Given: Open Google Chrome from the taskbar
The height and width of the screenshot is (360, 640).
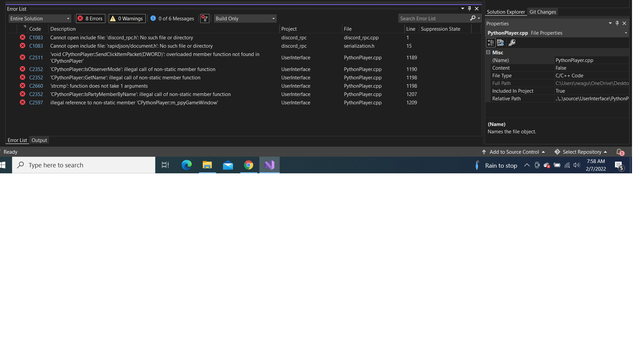Looking at the screenshot, I should click(x=249, y=165).
